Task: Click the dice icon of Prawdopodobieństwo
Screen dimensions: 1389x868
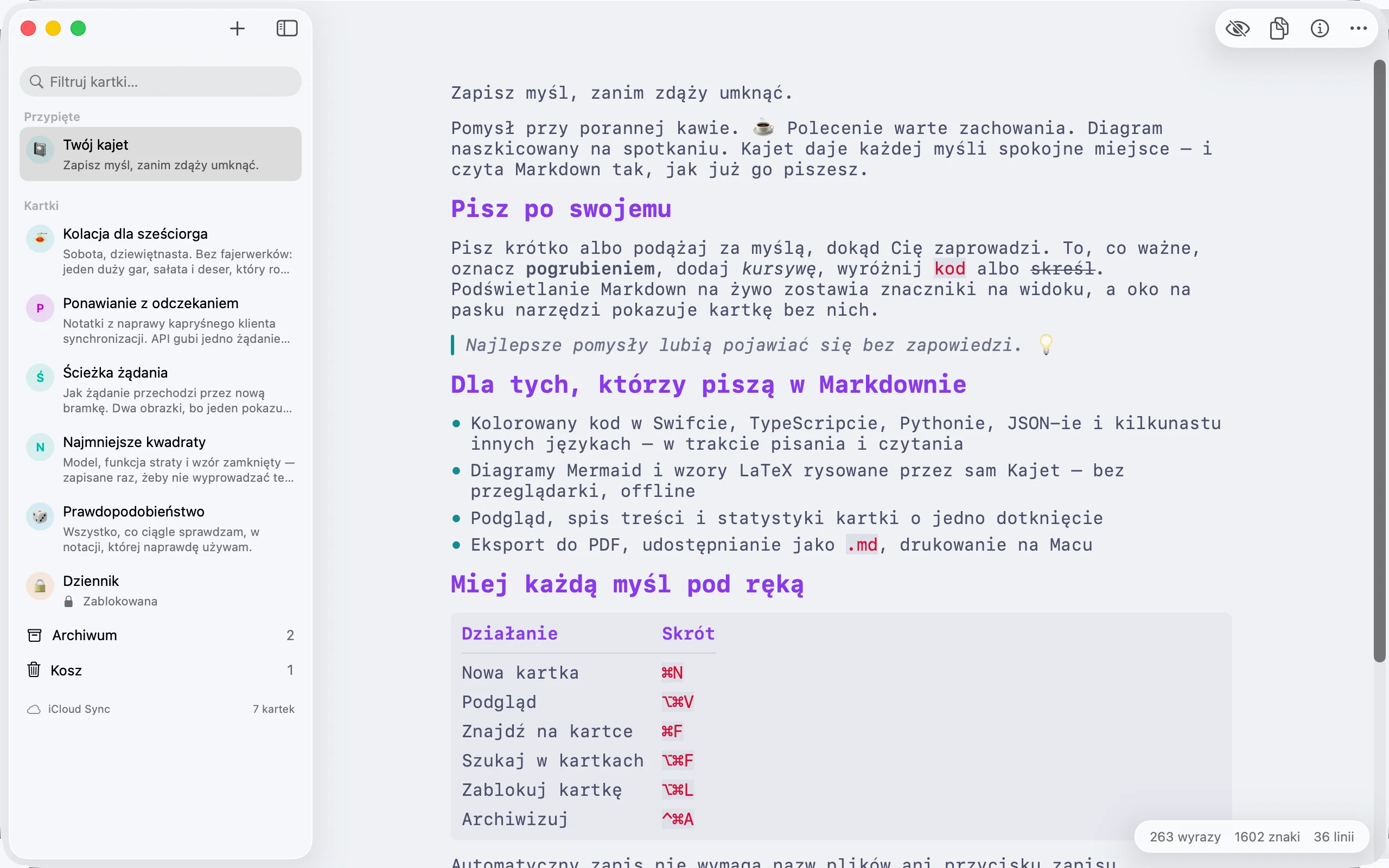Action: pos(40,516)
